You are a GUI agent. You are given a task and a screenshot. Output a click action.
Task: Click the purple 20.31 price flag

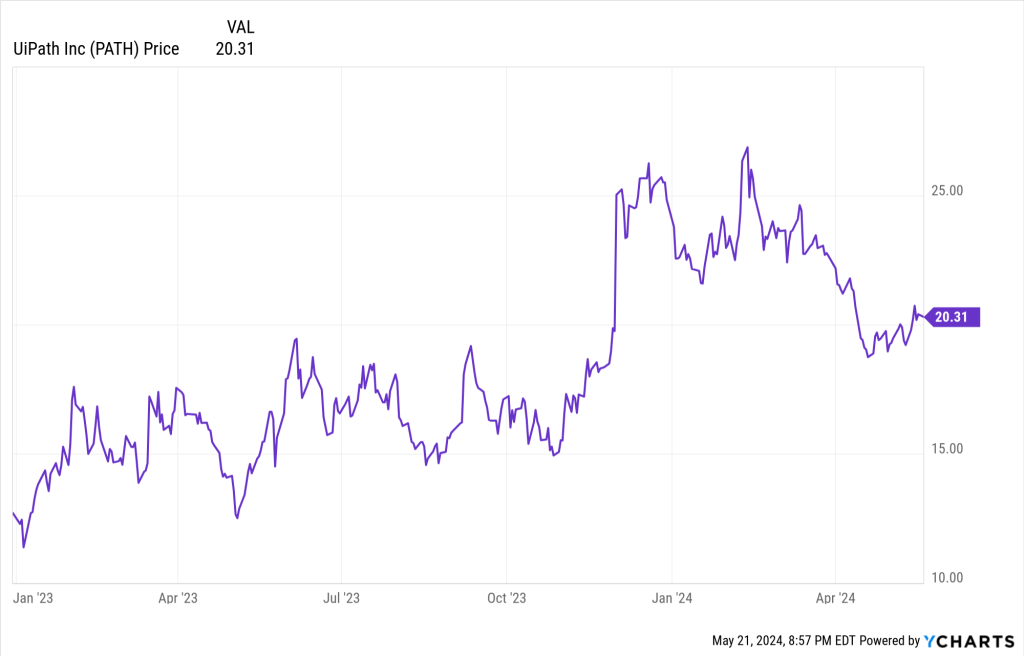[x=952, y=317]
